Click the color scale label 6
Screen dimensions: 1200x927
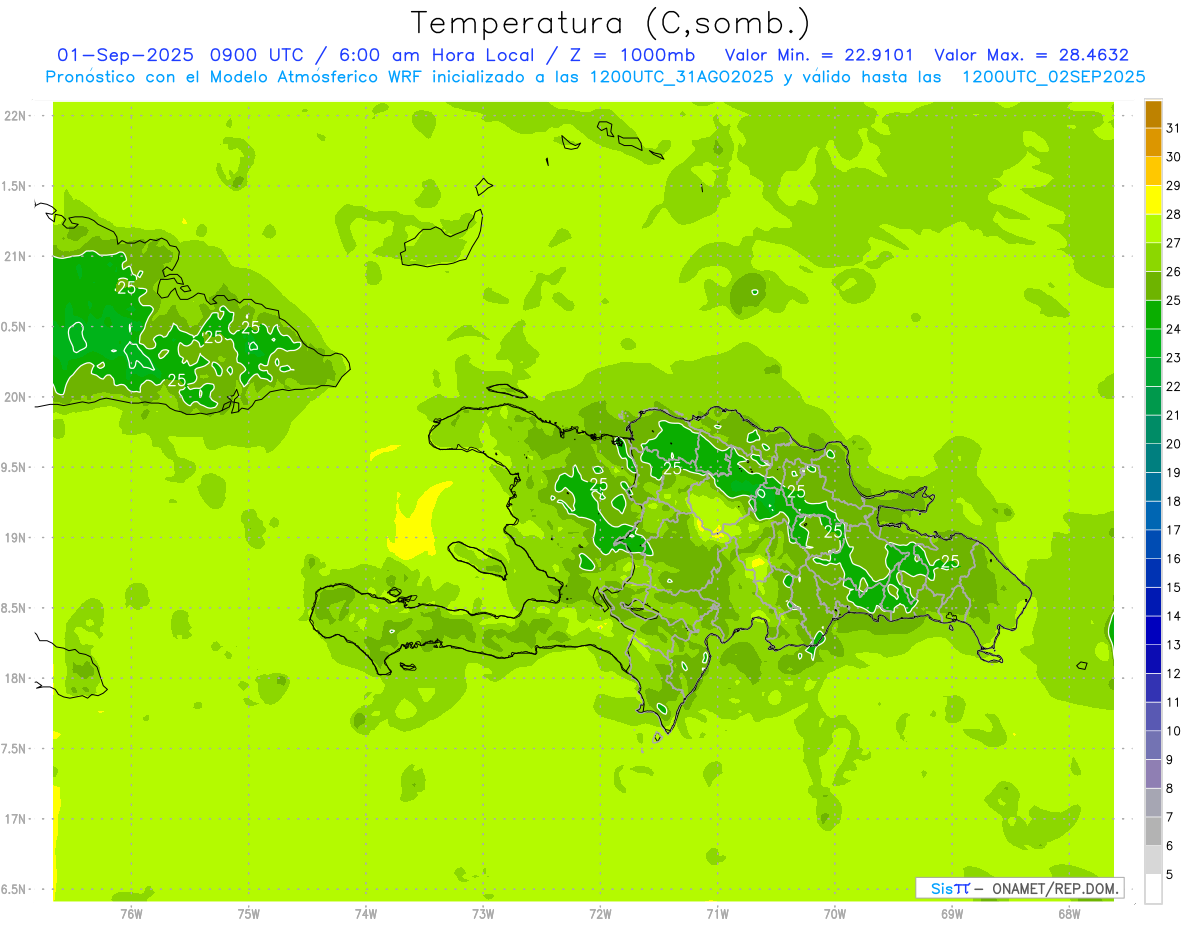click(1170, 846)
